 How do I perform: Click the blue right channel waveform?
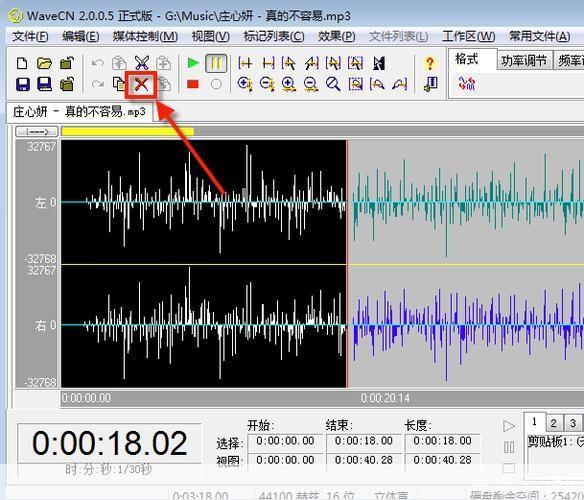(466, 326)
